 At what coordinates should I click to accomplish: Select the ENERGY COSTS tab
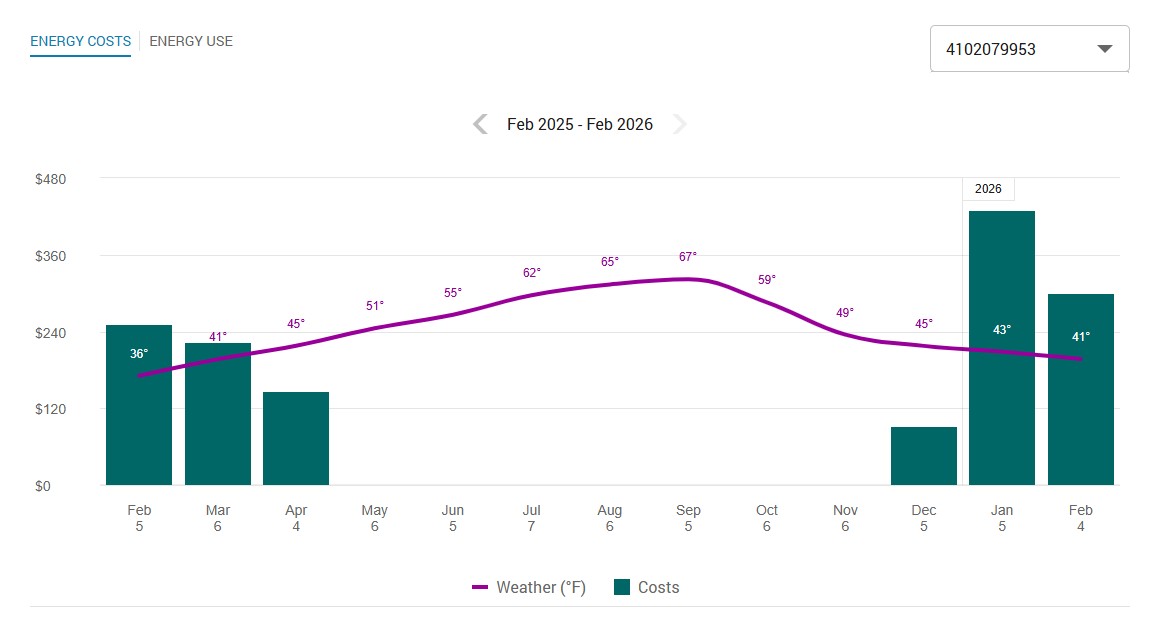[x=80, y=41]
